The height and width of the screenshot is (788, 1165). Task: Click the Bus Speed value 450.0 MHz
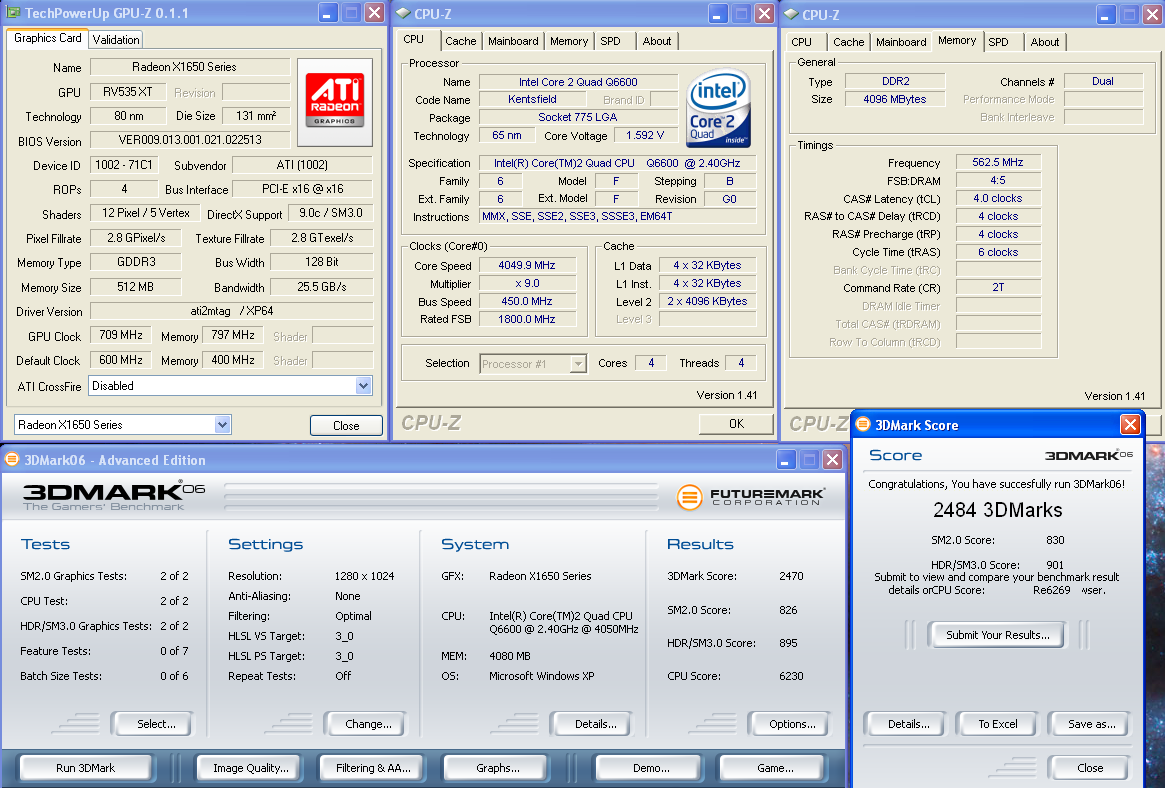(x=527, y=301)
